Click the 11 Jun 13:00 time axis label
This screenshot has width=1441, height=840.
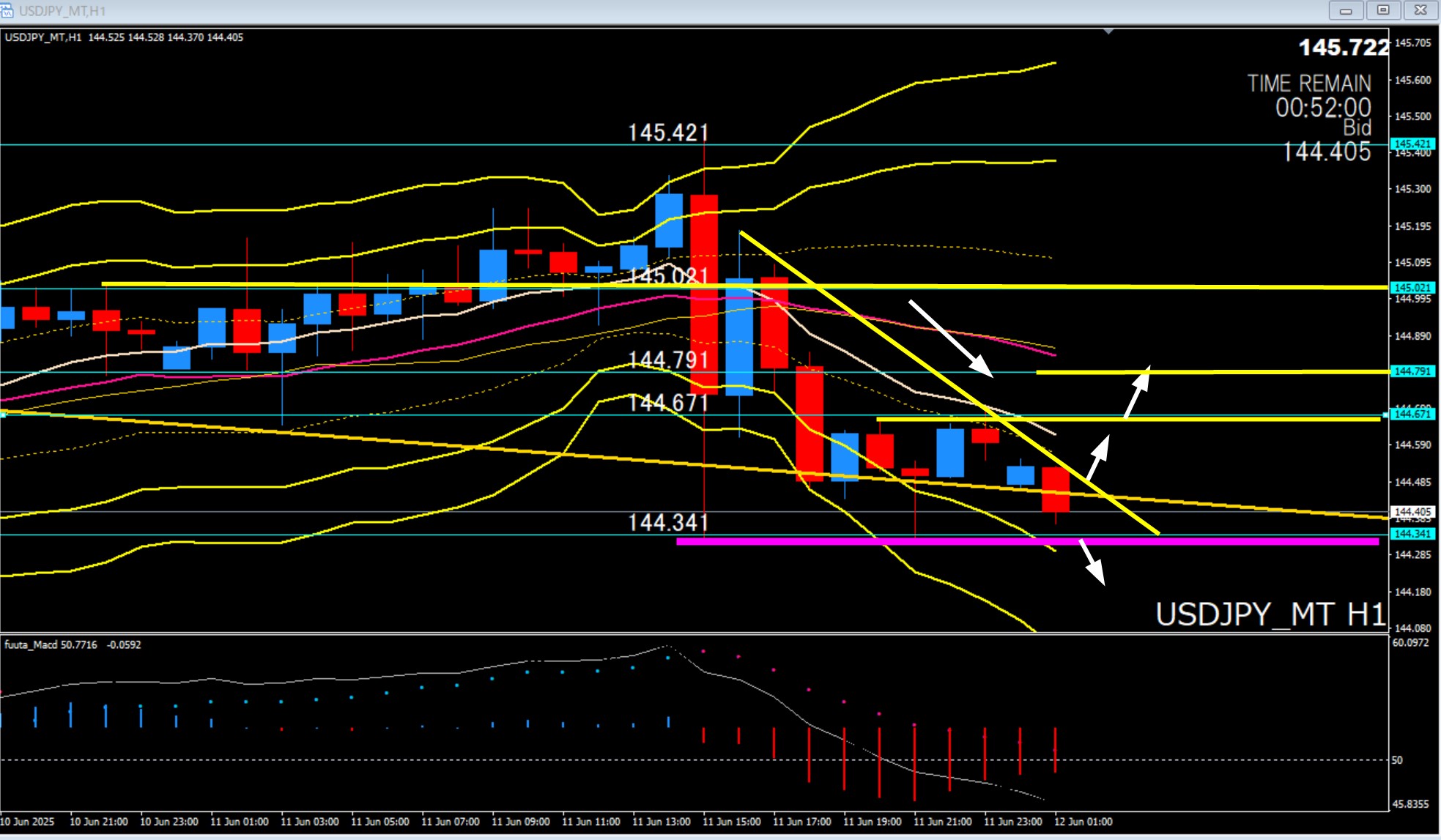click(x=661, y=822)
